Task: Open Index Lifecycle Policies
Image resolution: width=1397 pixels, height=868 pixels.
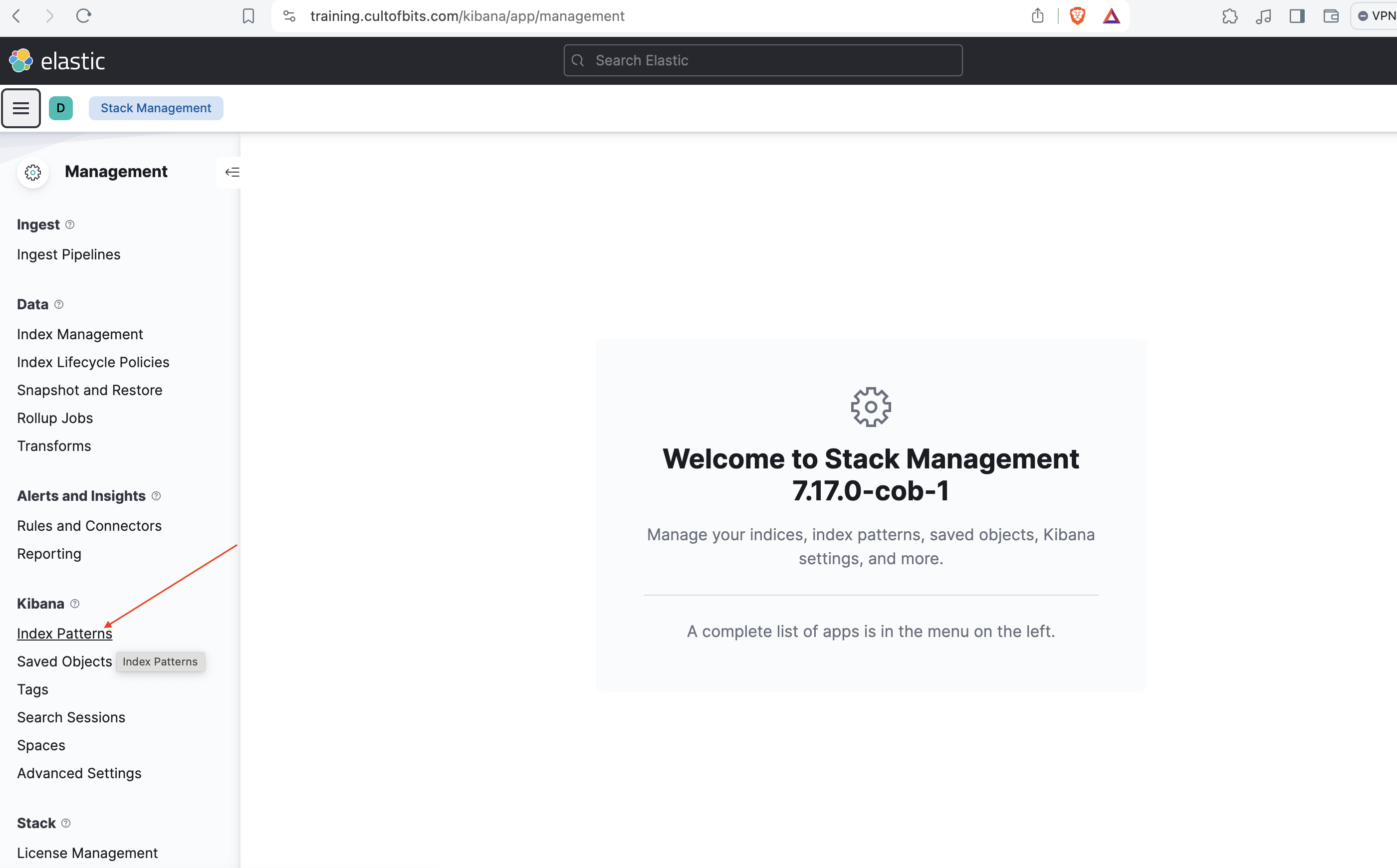Action: (x=93, y=362)
